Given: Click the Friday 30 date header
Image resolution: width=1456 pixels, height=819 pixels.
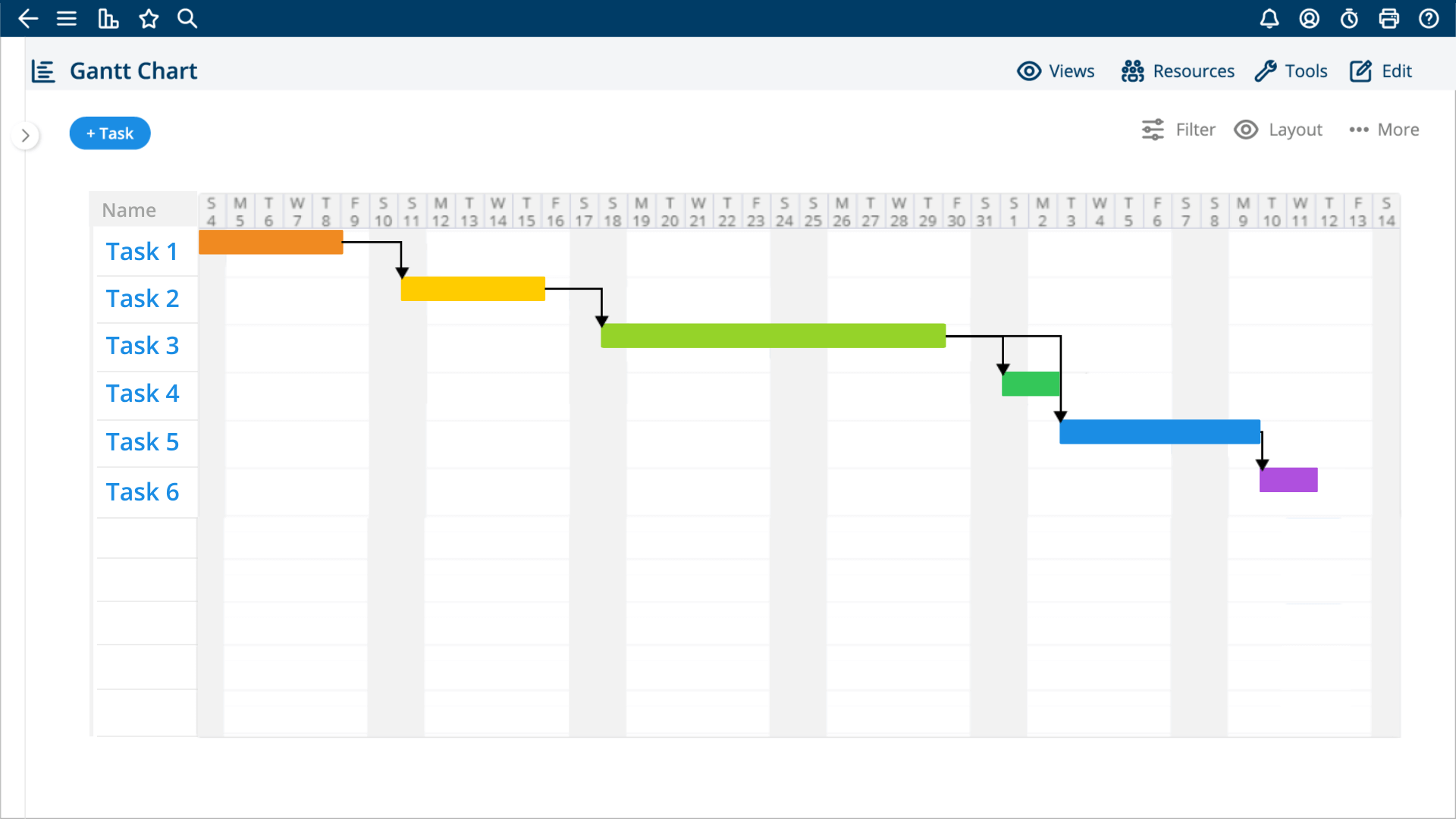Looking at the screenshot, I should pos(956,212).
